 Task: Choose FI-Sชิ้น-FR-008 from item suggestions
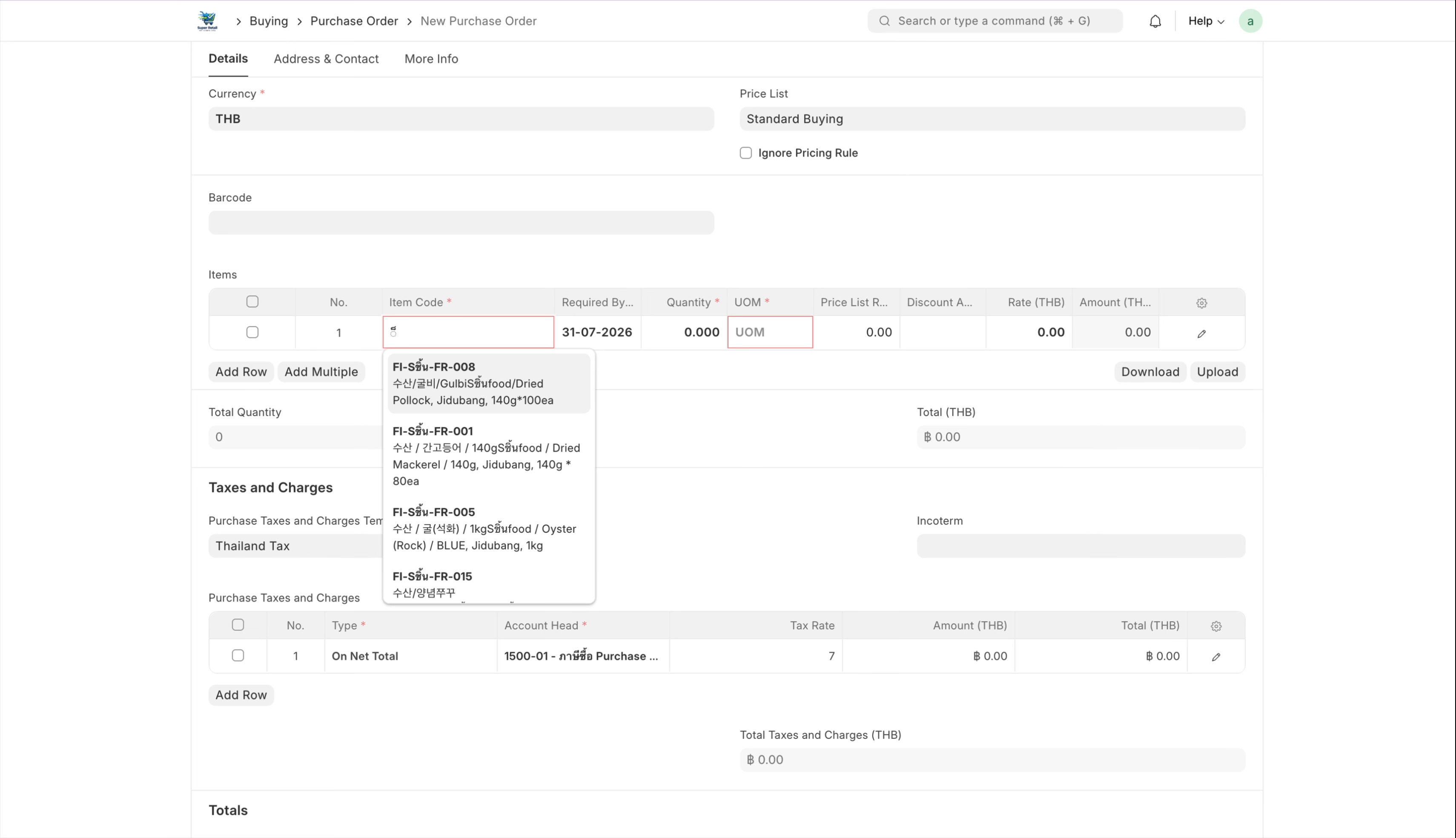tap(488, 383)
